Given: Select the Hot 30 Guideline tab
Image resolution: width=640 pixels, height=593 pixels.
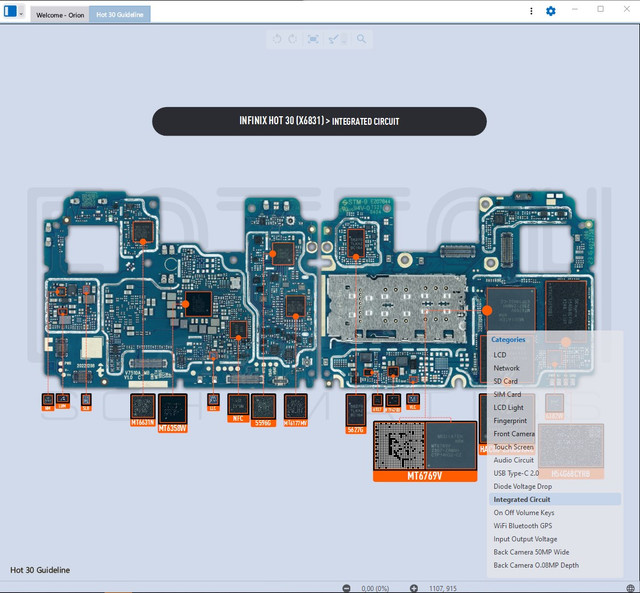Looking at the screenshot, I should [120, 14].
